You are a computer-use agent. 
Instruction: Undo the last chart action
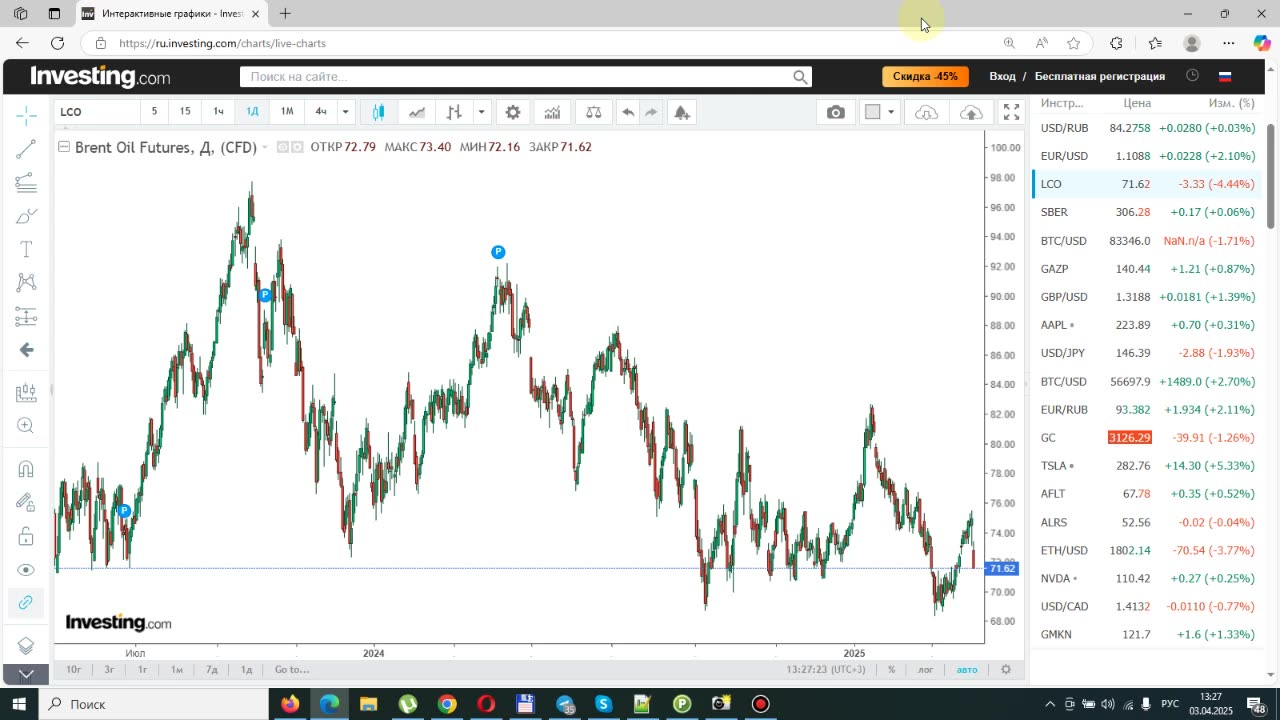(x=628, y=112)
